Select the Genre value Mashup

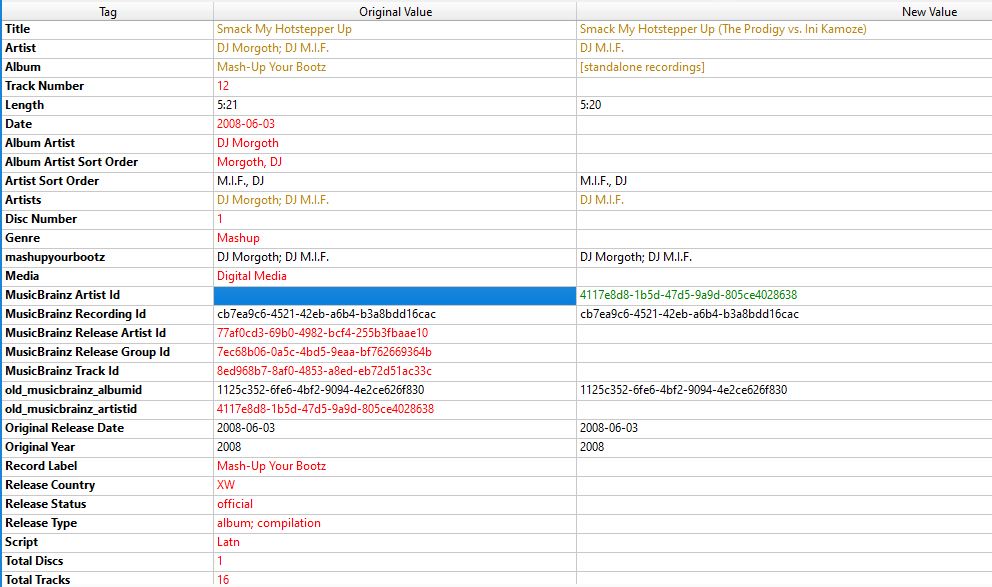(x=238, y=238)
